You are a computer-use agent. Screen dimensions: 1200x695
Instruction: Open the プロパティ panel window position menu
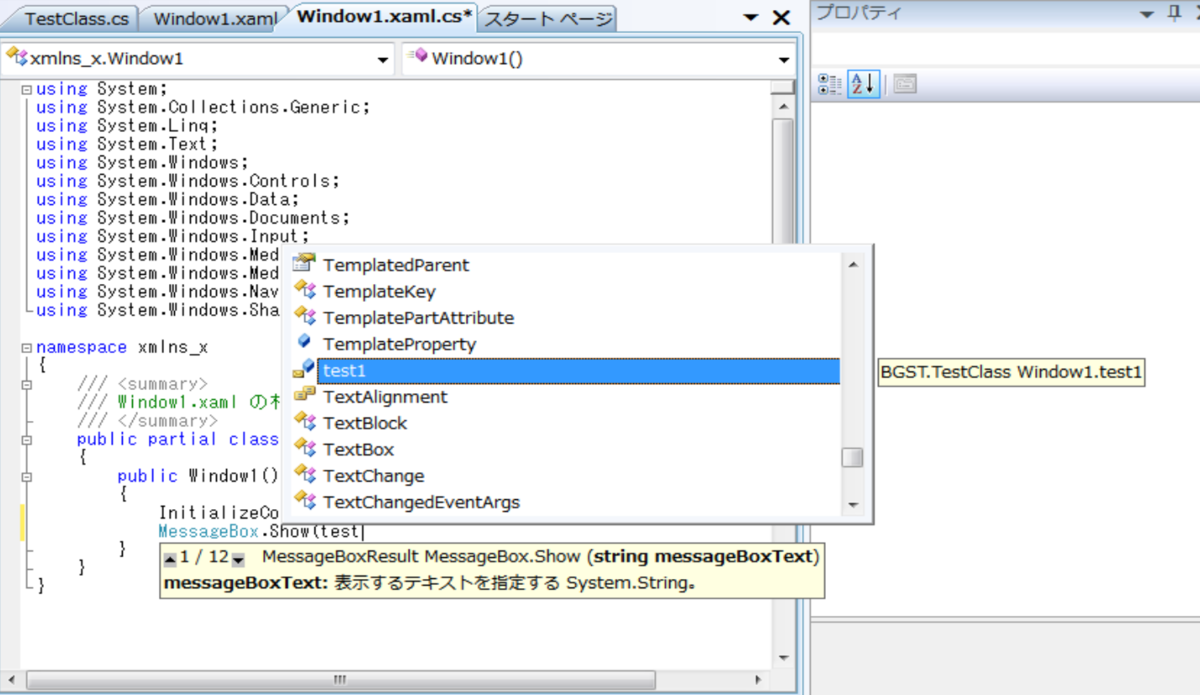pyautogui.click(x=1146, y=12)
